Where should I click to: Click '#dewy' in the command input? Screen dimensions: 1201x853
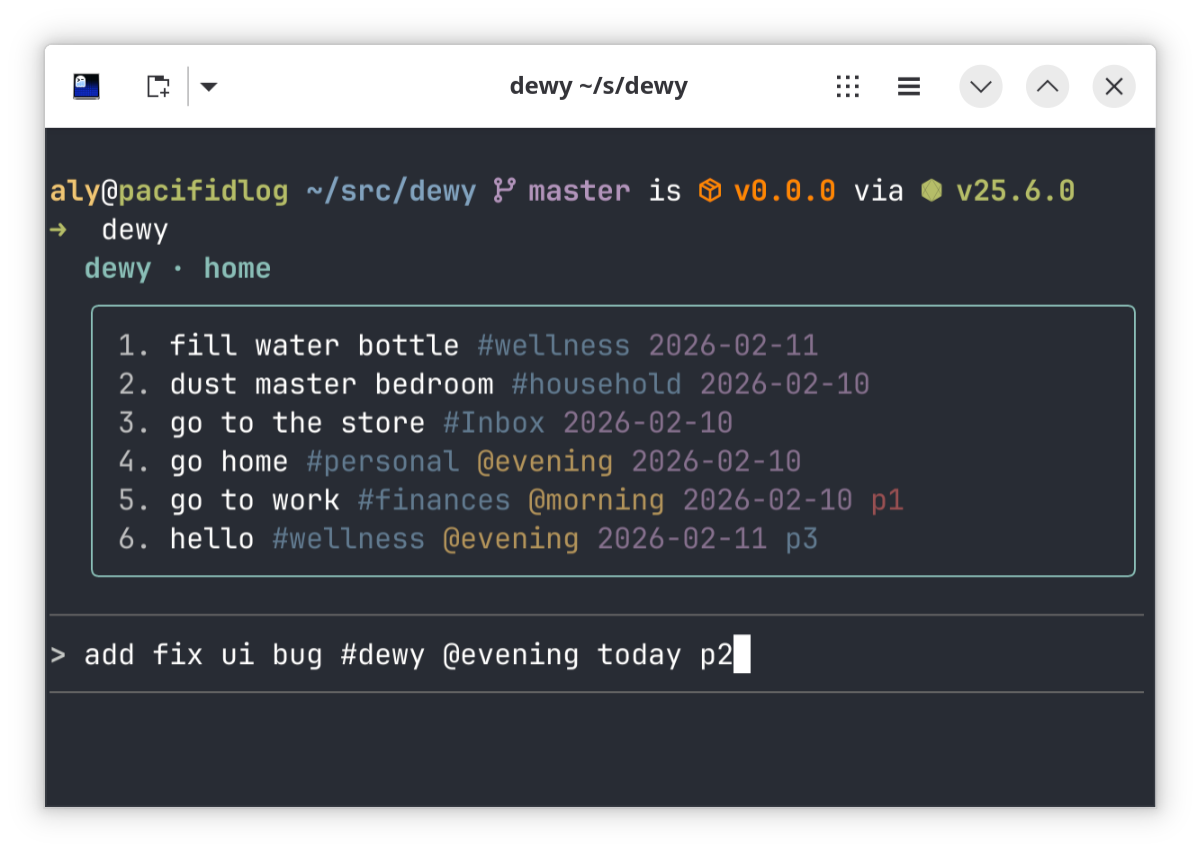pyautogui.click(x=383, y=656)
